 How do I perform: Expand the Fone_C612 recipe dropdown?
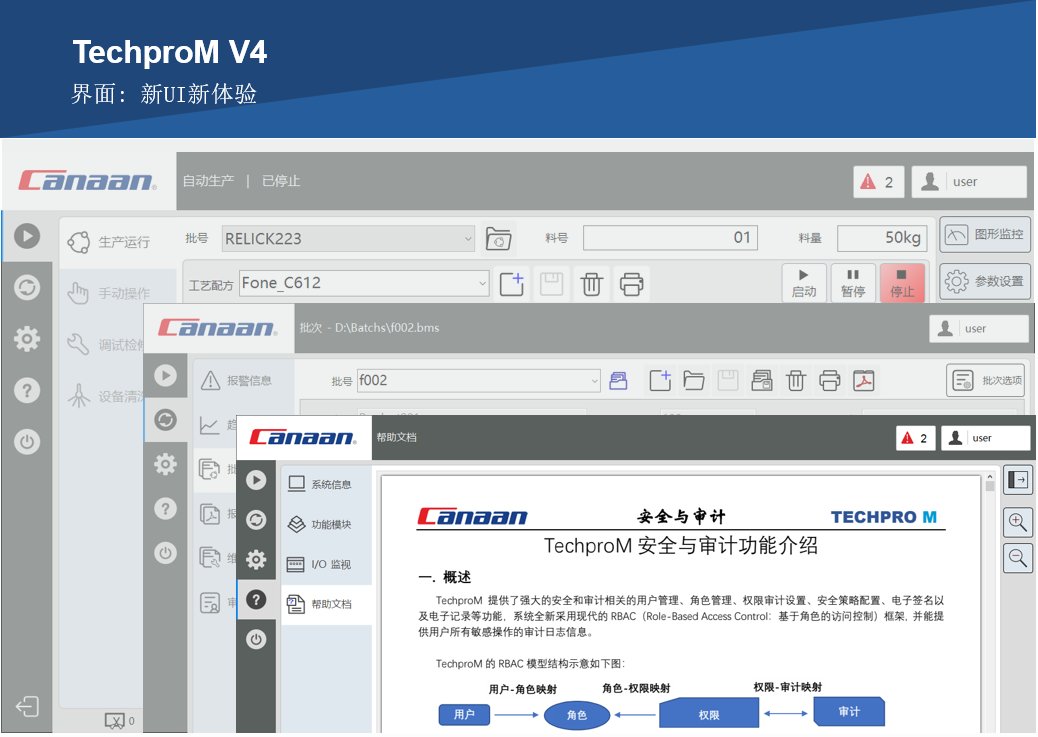pyautogui.click(x=482, y=283)
